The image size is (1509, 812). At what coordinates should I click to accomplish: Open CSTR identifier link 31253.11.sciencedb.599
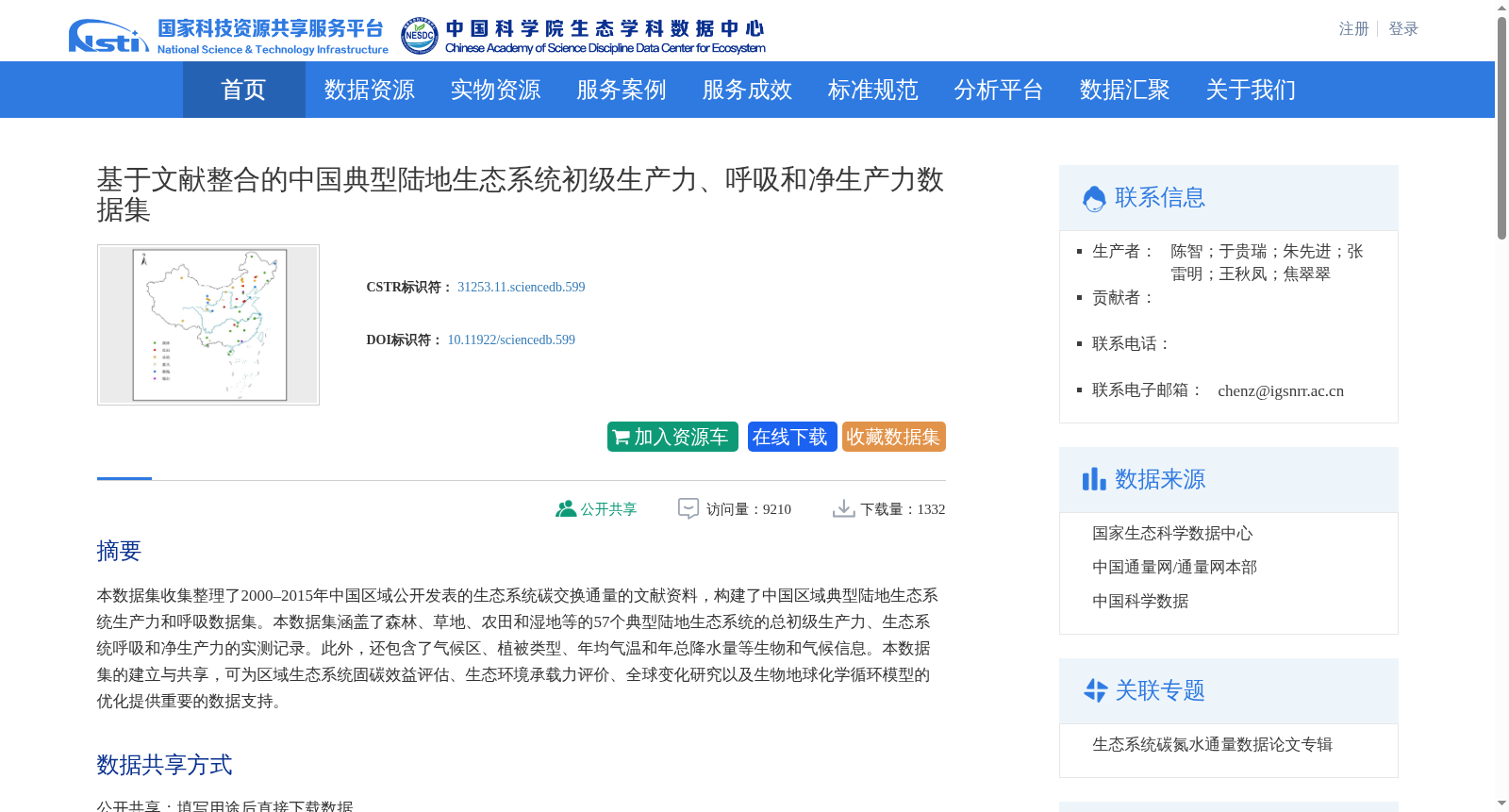(x=522, y=287)
